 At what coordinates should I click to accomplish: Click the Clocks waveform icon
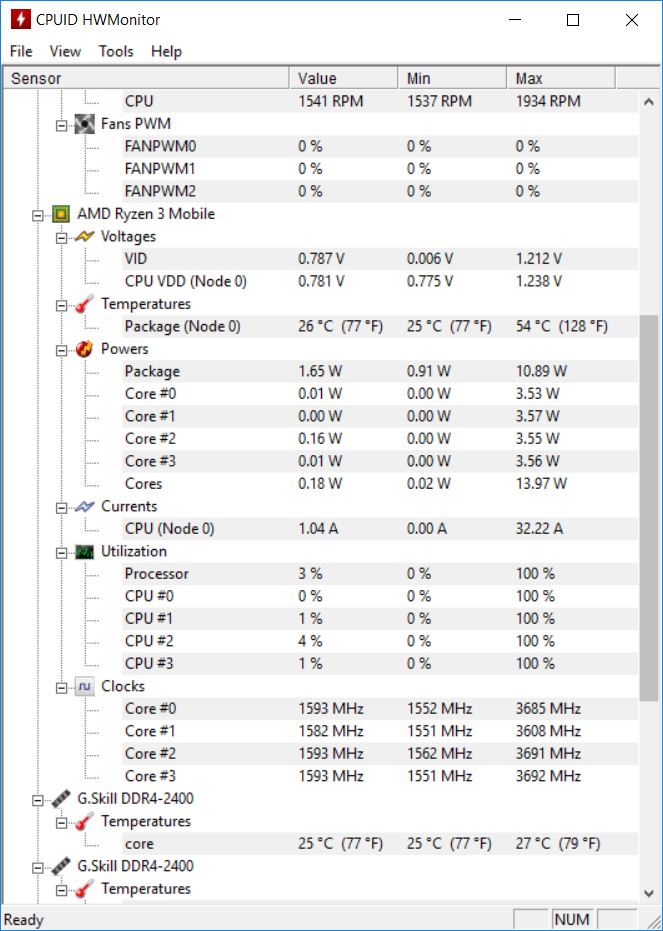pyautogui.click(x=85, y=687)
